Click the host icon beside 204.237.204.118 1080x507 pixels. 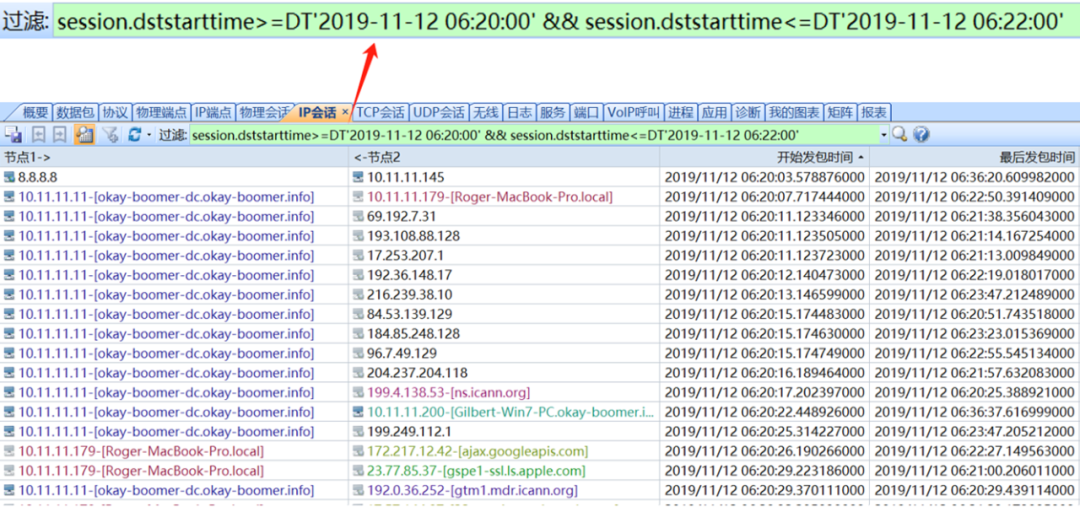pos(358,373)
